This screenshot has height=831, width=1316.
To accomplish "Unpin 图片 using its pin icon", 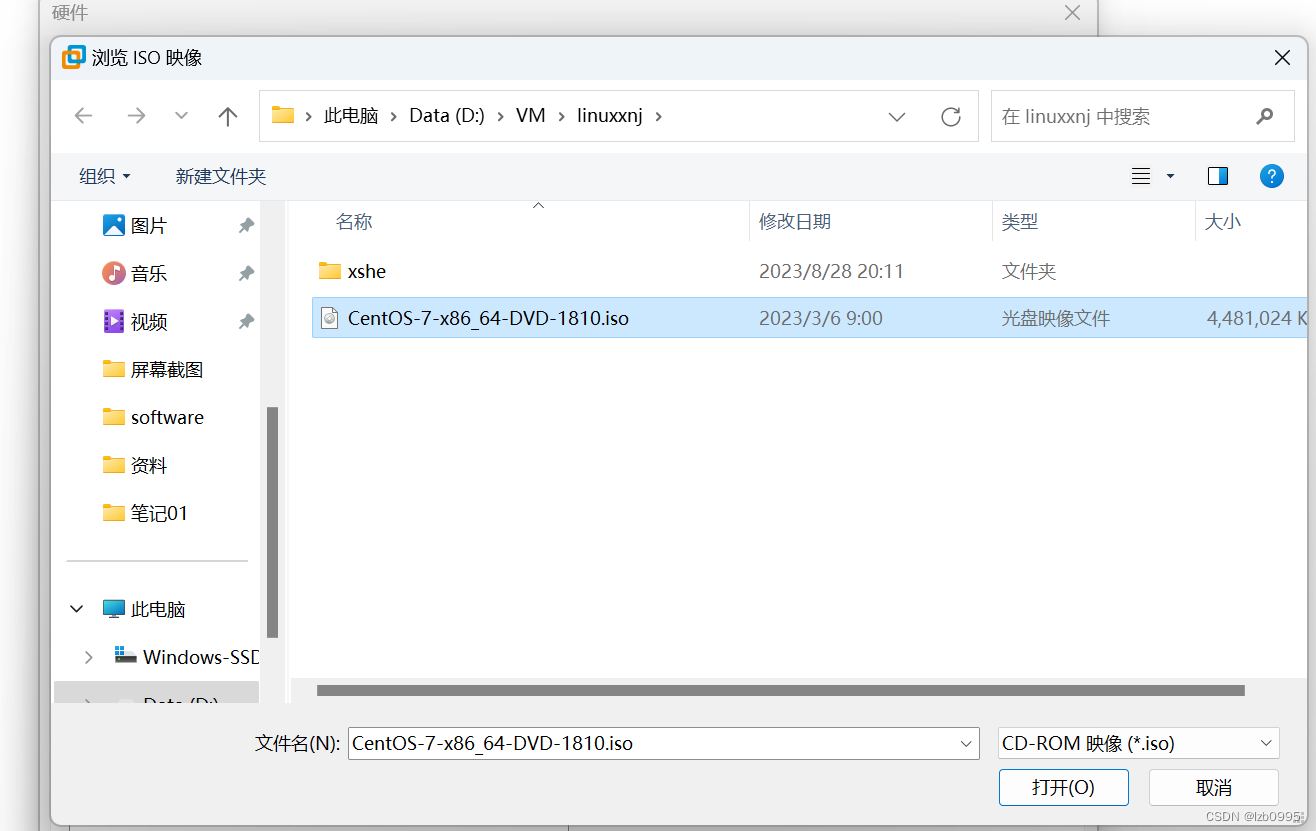I will pyautogui.click(x=246, y=226).
